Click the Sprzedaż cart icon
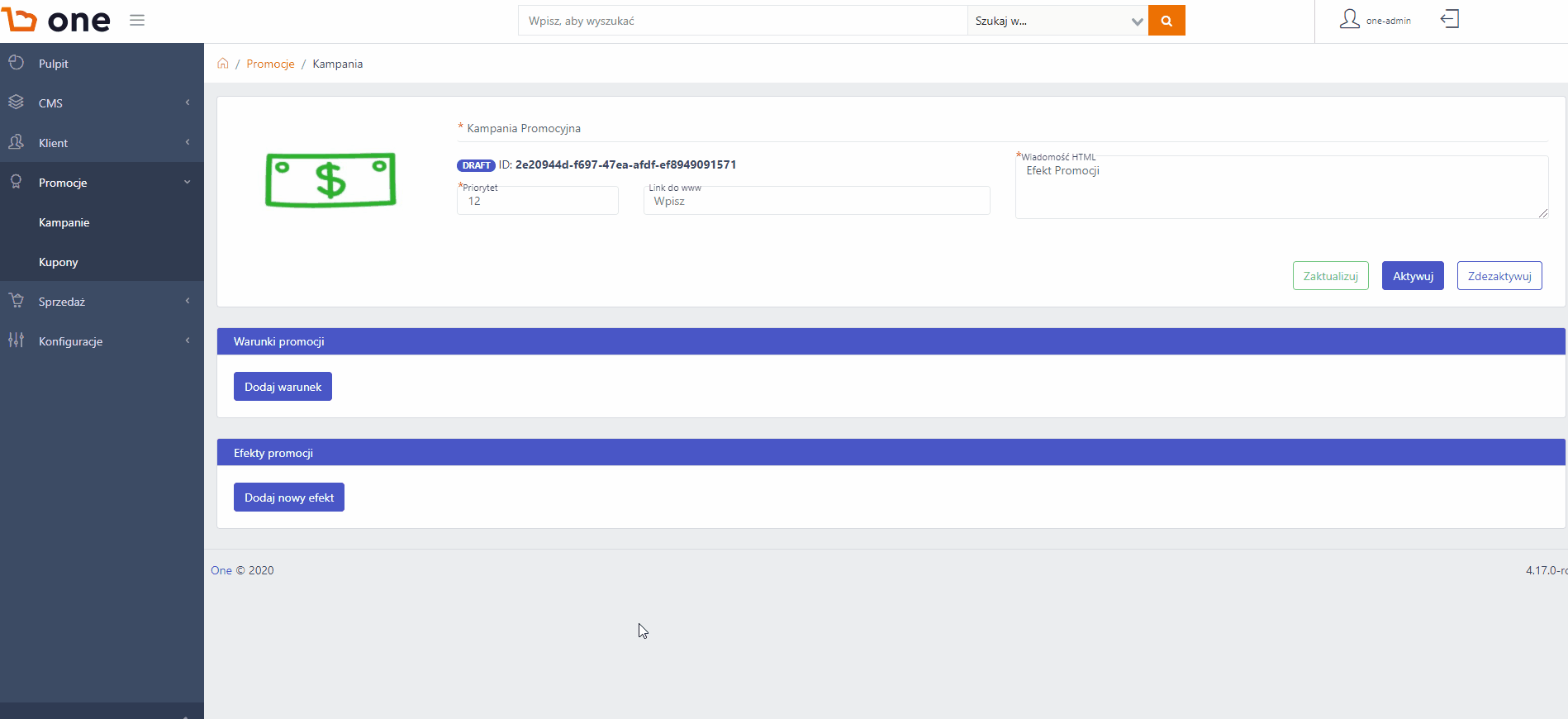This screenshot has height=719, width=1568. 16,301
